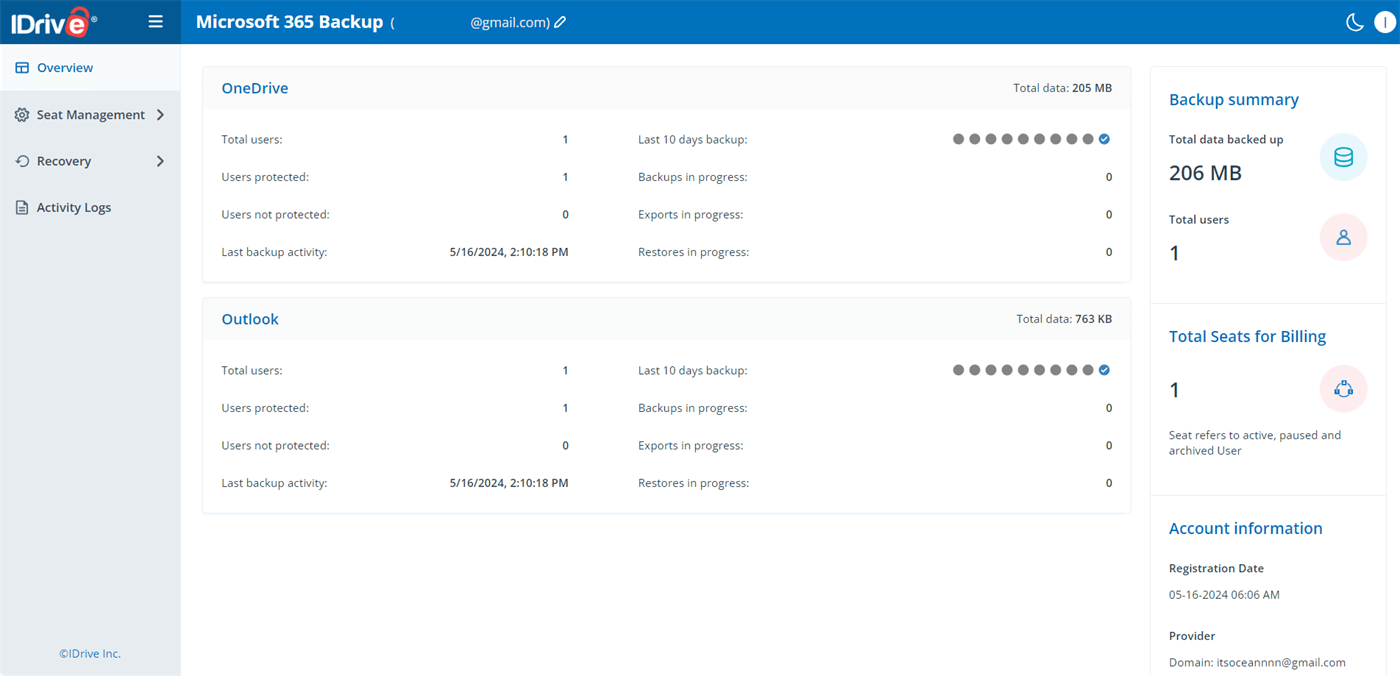Click Microsoft 365 Backup title
The height and width of the screenshot is (676, 1400).
[x=289, y=22]
